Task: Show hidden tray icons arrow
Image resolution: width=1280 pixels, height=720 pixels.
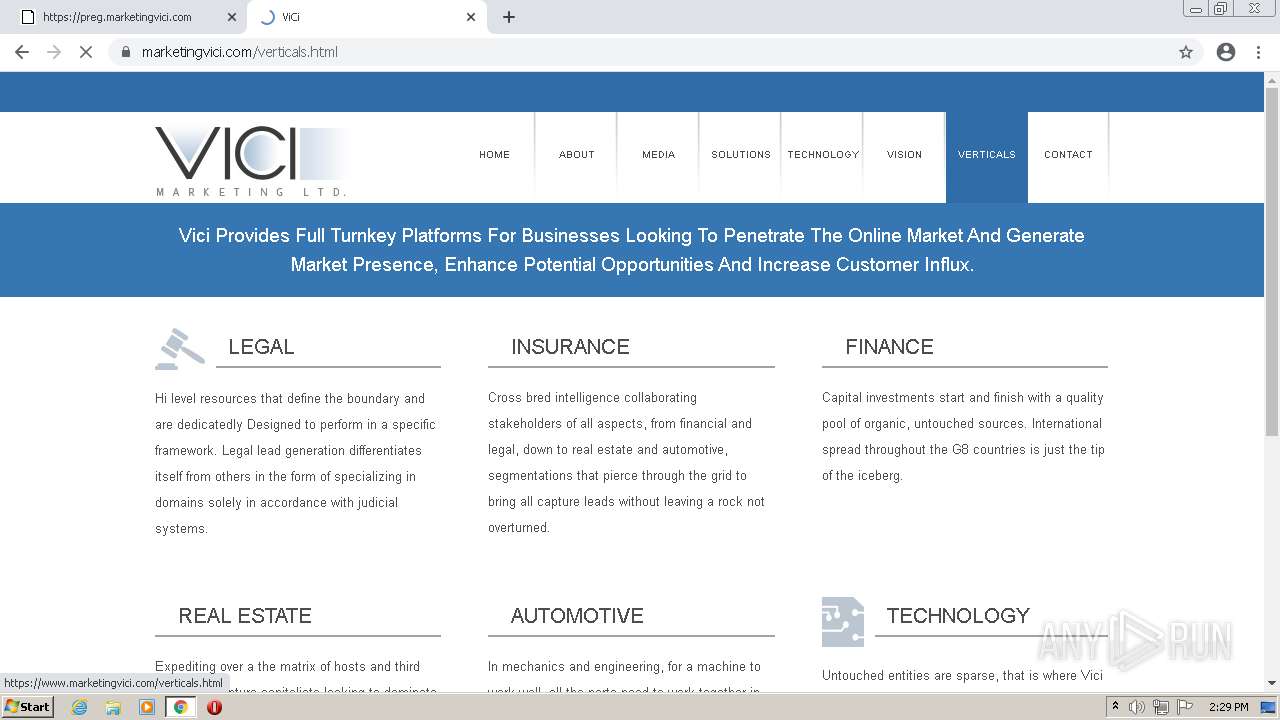Action: [1115, 707]
